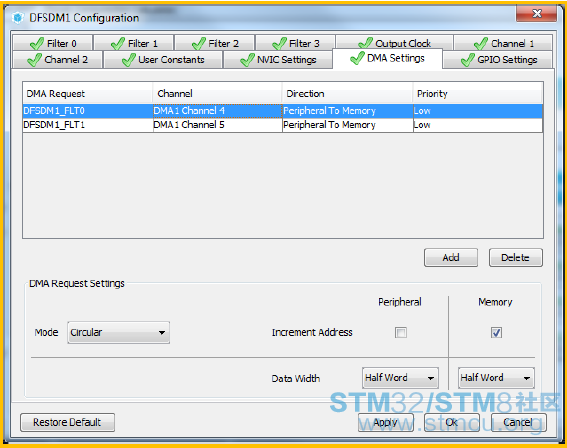
Task: Switch to the Channel 1 tab
Action: 503,43
